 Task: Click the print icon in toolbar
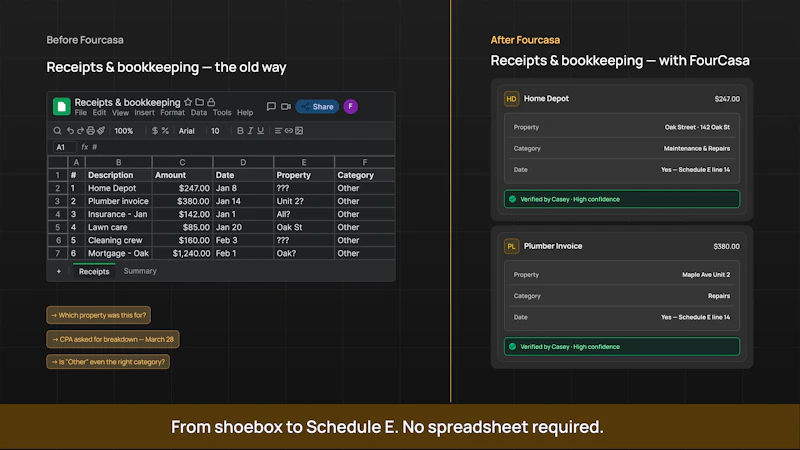[x=90, y=131]
